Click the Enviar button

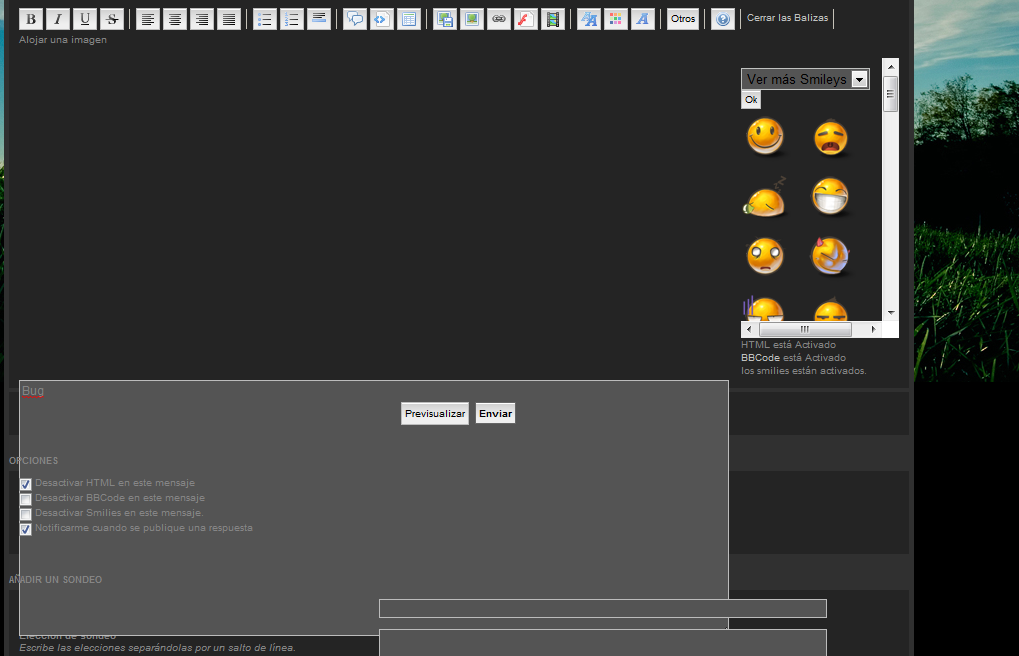[x=495, y=413]
